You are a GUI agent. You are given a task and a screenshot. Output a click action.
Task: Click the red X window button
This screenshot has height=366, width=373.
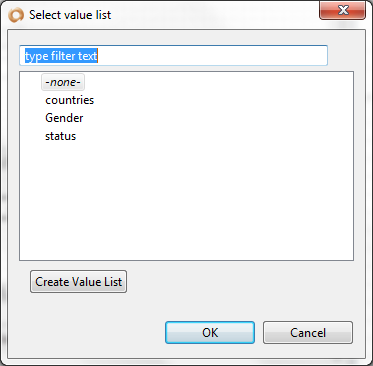pyautogui.click(x=342, y=11)
